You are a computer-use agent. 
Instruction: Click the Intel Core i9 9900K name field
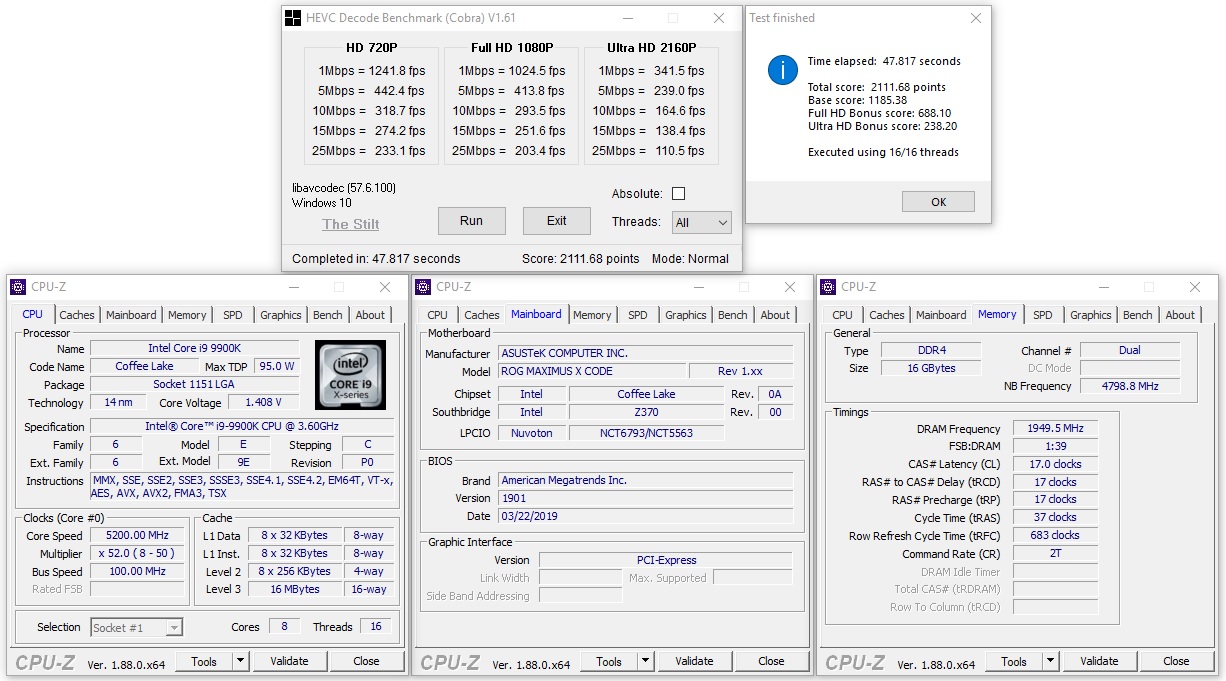coord(194,349)
